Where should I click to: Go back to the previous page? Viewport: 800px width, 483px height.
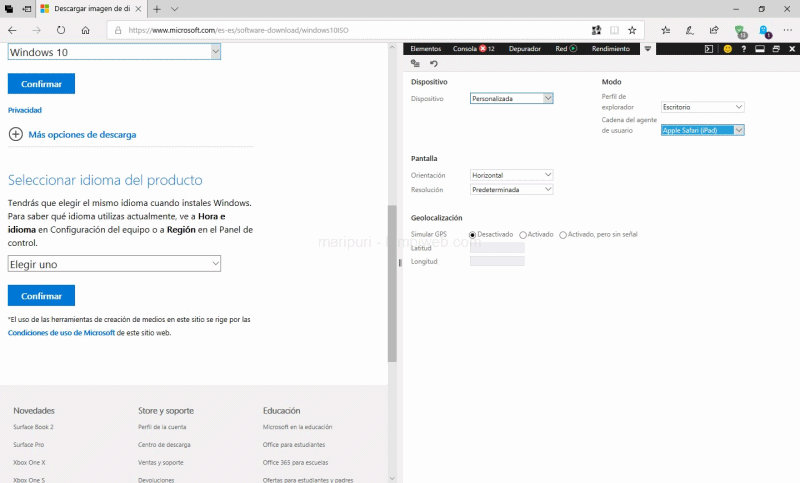[x=12, y=30]
